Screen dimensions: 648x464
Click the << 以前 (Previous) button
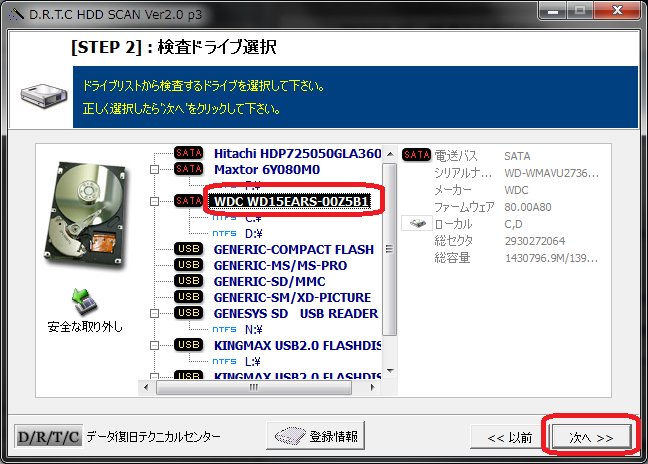(x=510, y=437)
